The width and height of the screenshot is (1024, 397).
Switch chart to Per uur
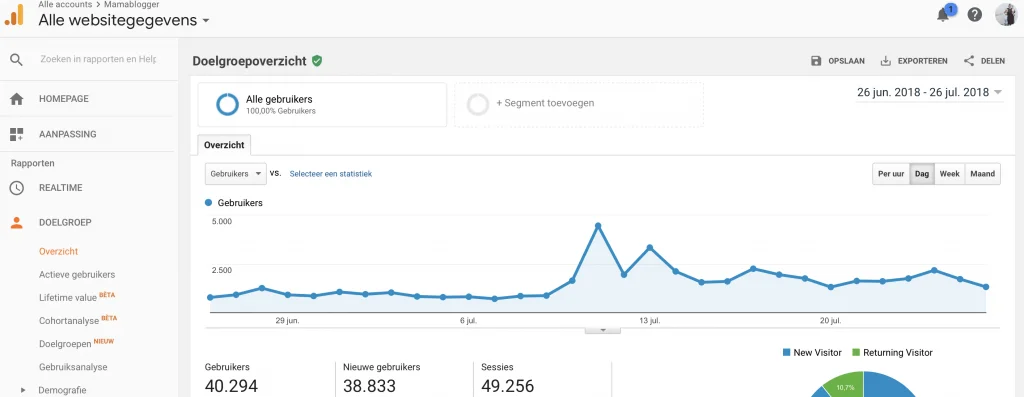tap(891, 174)
